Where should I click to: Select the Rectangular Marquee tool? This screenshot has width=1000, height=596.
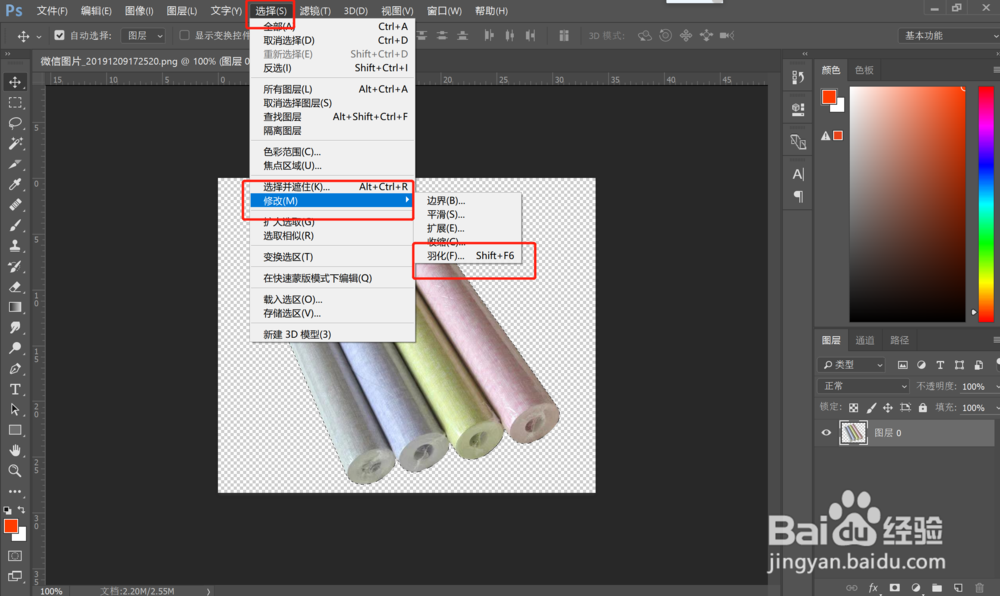coord(15,102)
